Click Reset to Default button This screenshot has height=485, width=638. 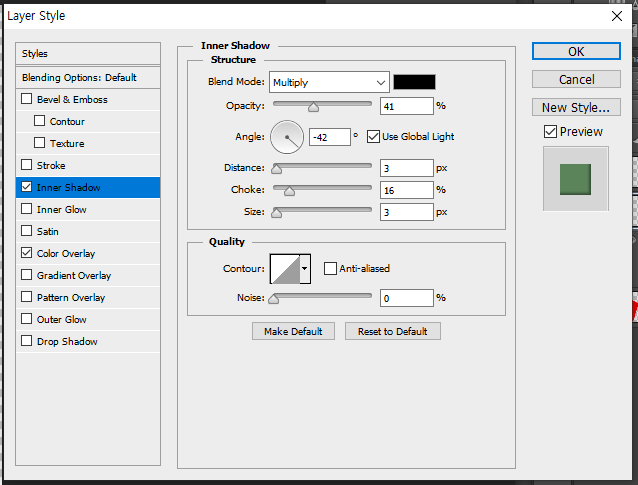(393, 331)
